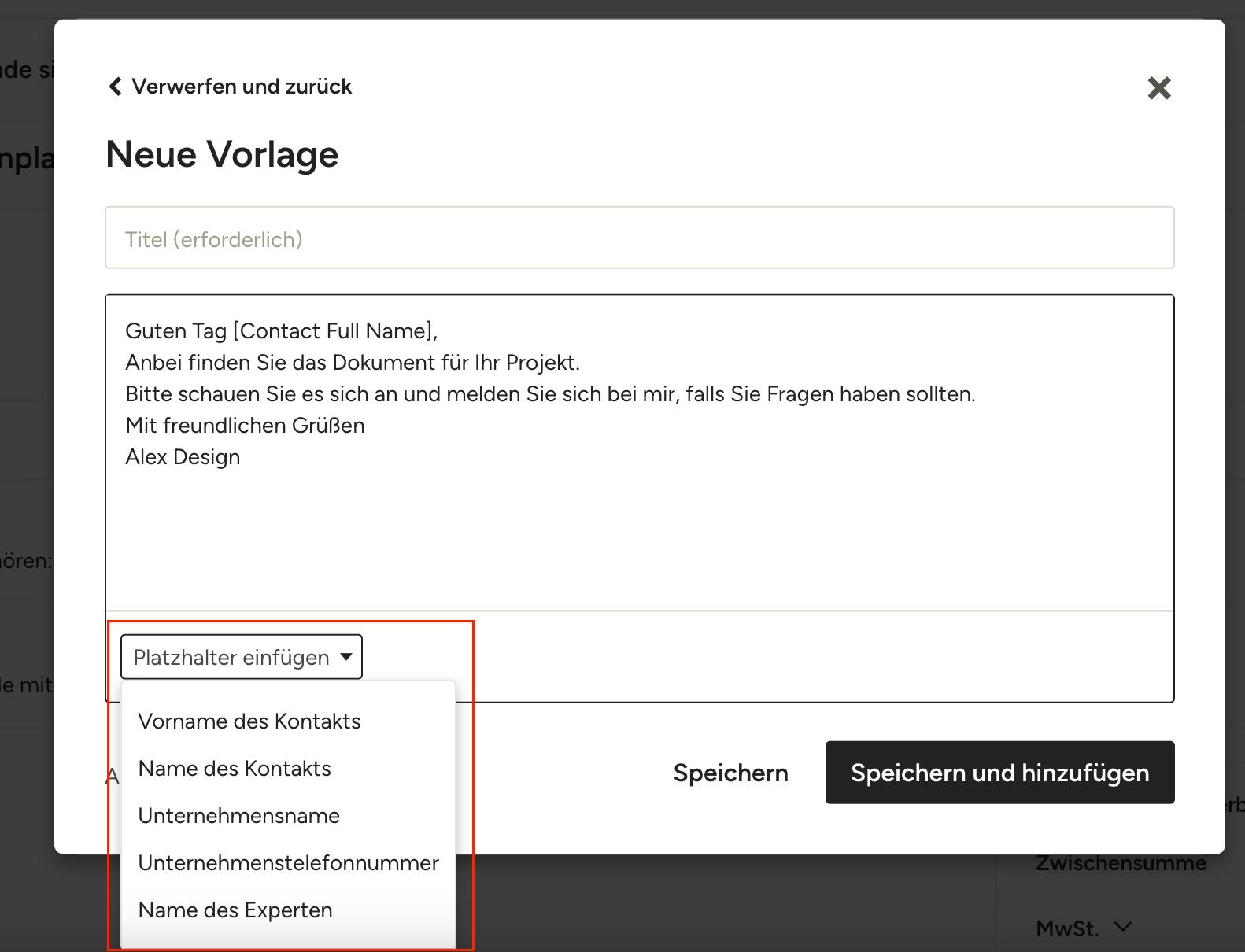Choose 'Name des Kontakts' from the list
The width and height of the screenshot is (1245, 952).
(x=235, y=769)
